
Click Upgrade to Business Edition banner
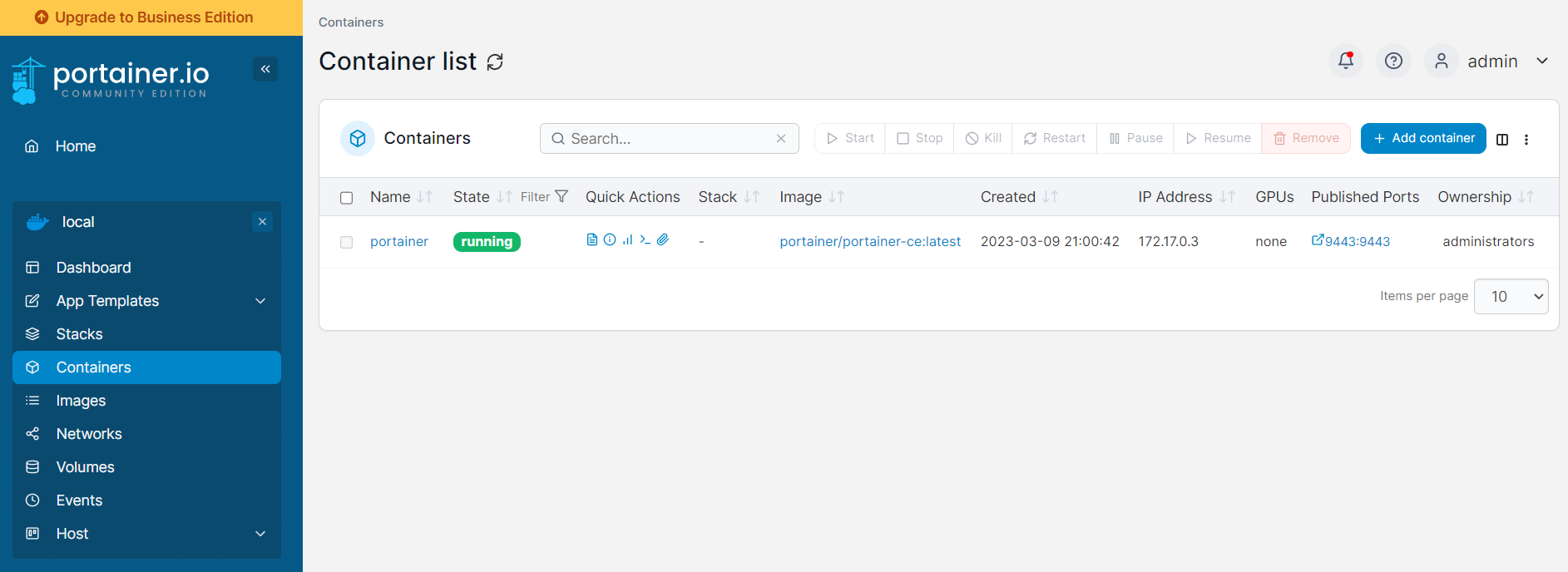[x=151, y=17]
